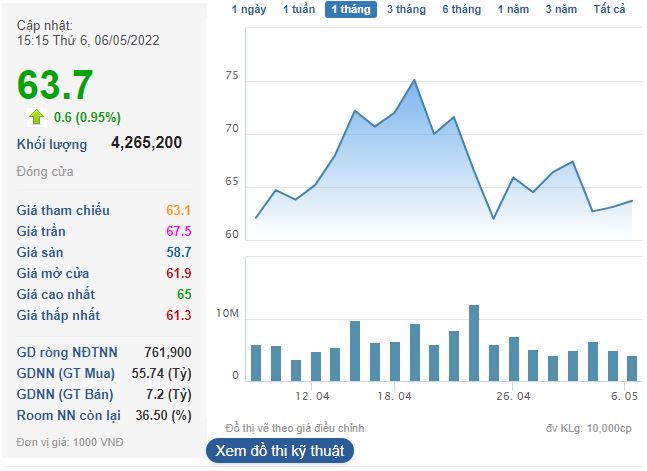Click the last volume bar at 6.05
647x471 pixels.
(x=632, y=368)
